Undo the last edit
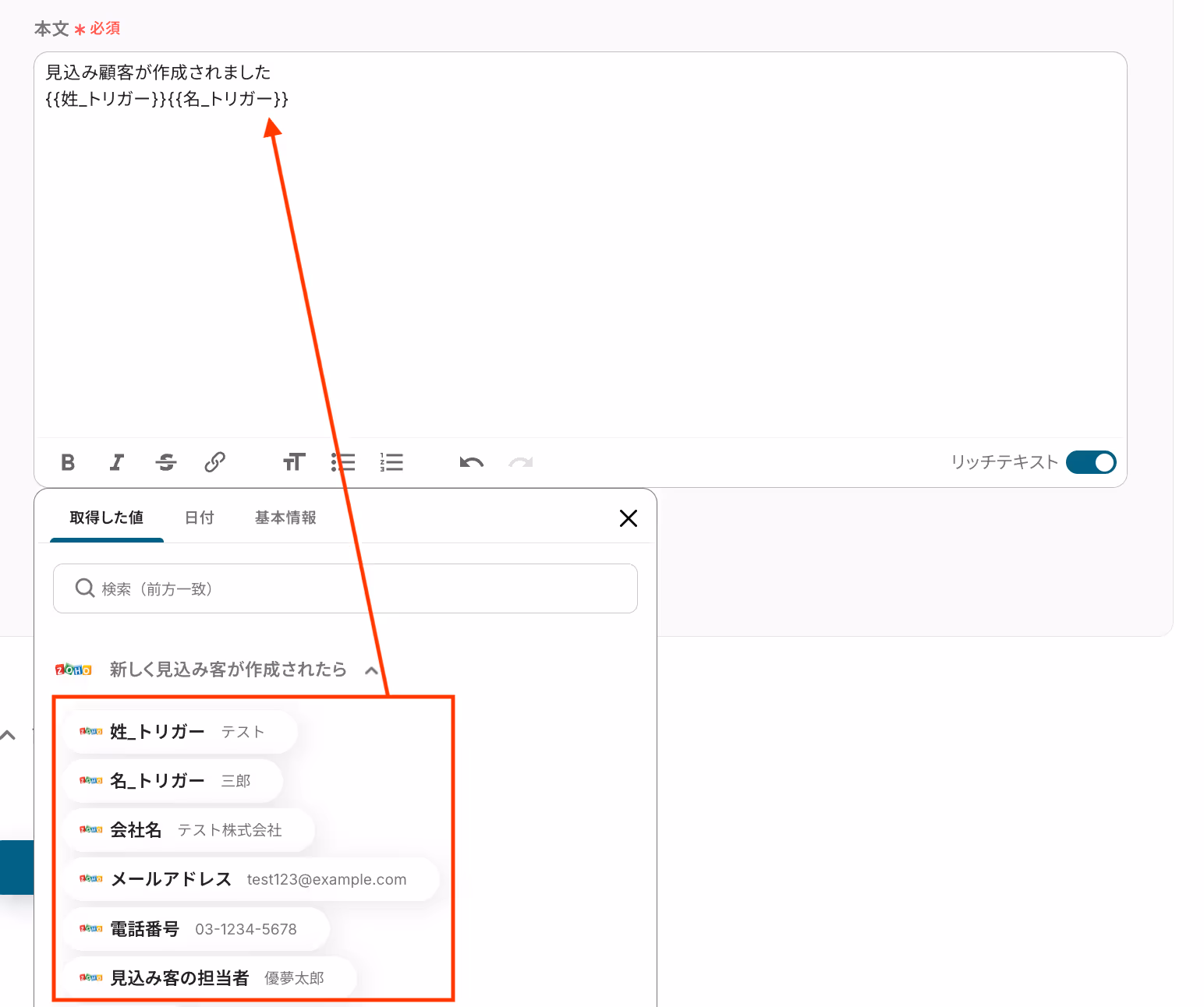This screenshot has width=1204, height=1007. 472,462
